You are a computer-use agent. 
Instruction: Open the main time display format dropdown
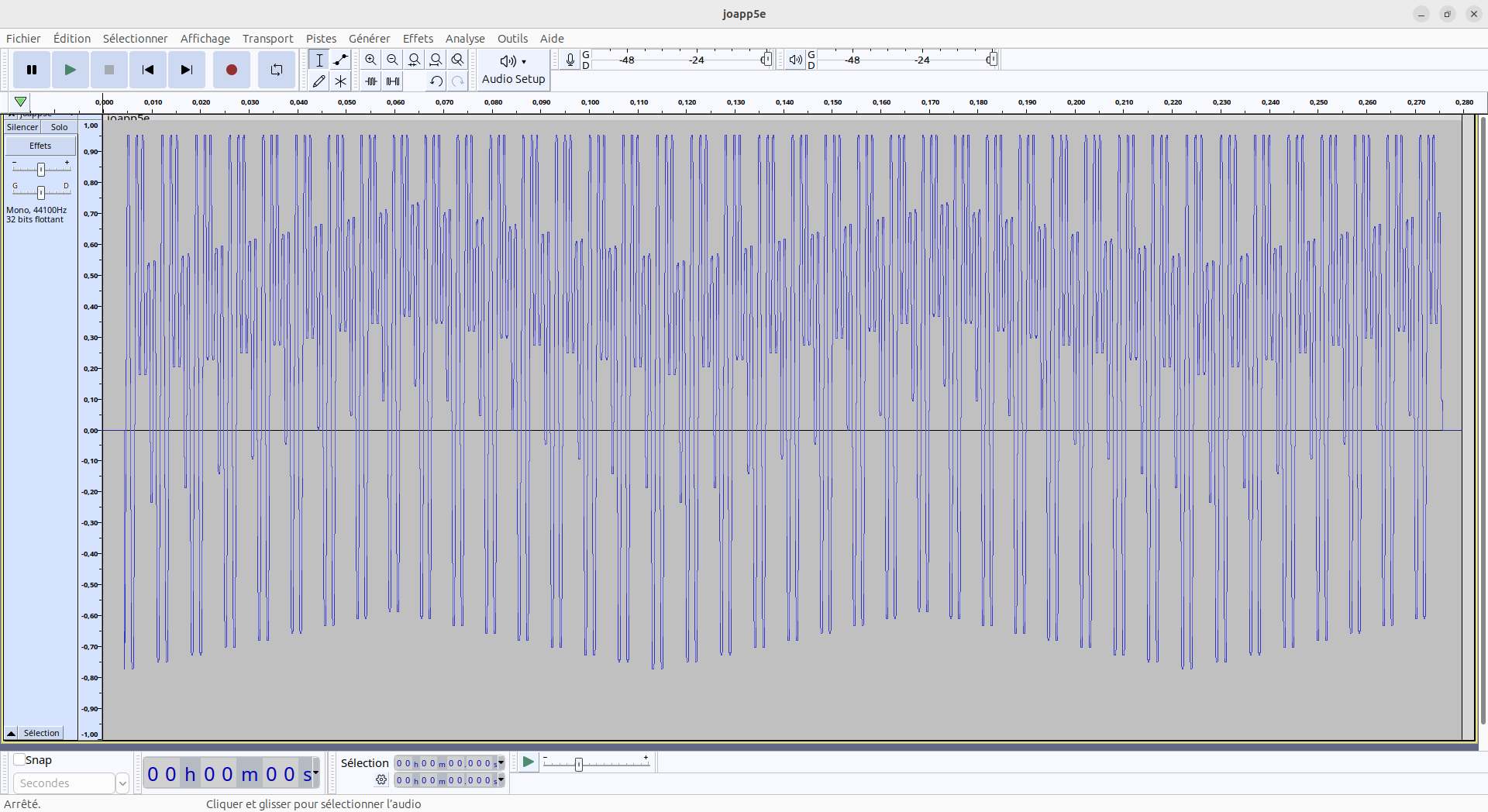click(x=315, y=773)
